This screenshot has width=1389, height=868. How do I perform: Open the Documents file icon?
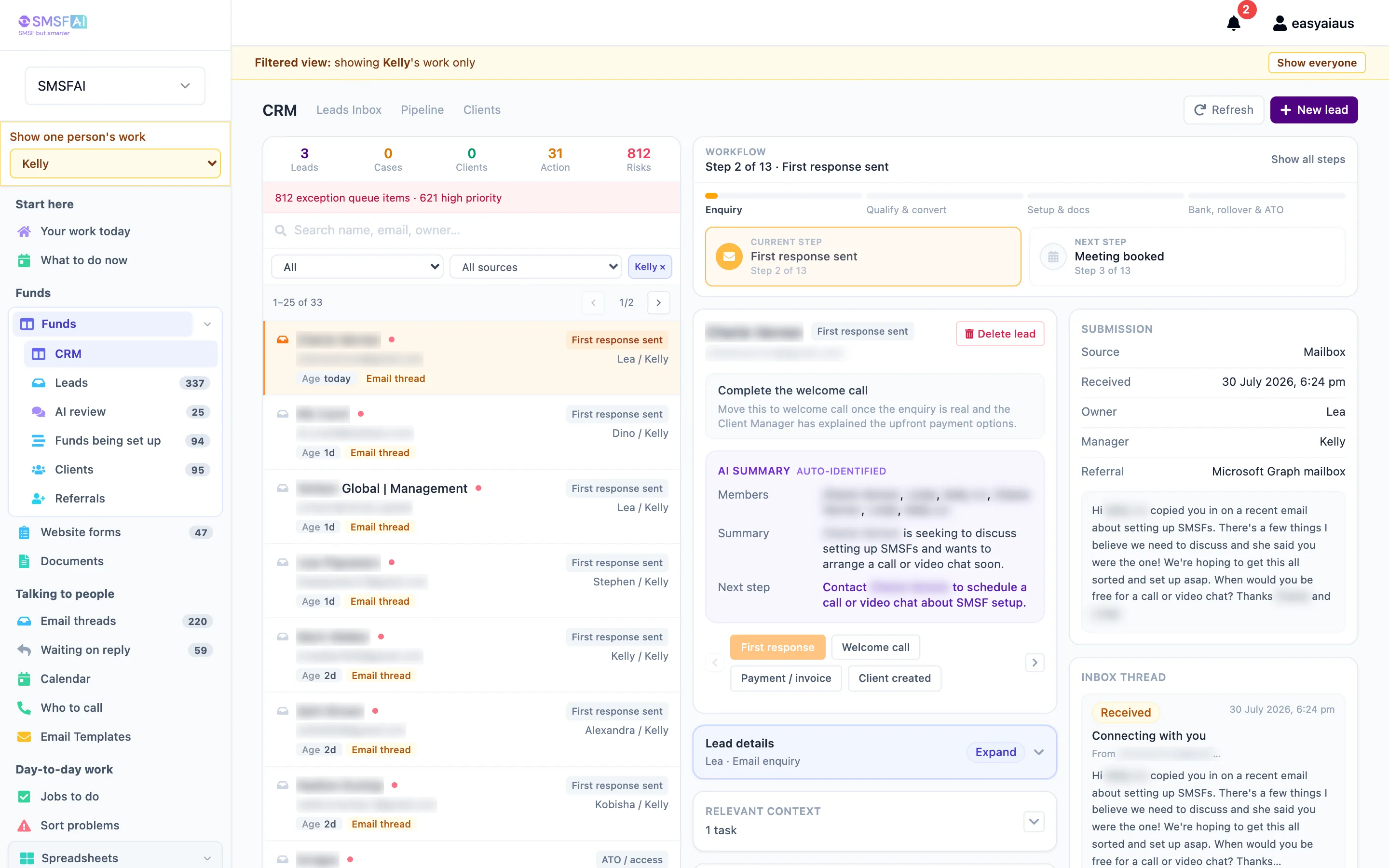pyautogui.click(x=24, y=561)
